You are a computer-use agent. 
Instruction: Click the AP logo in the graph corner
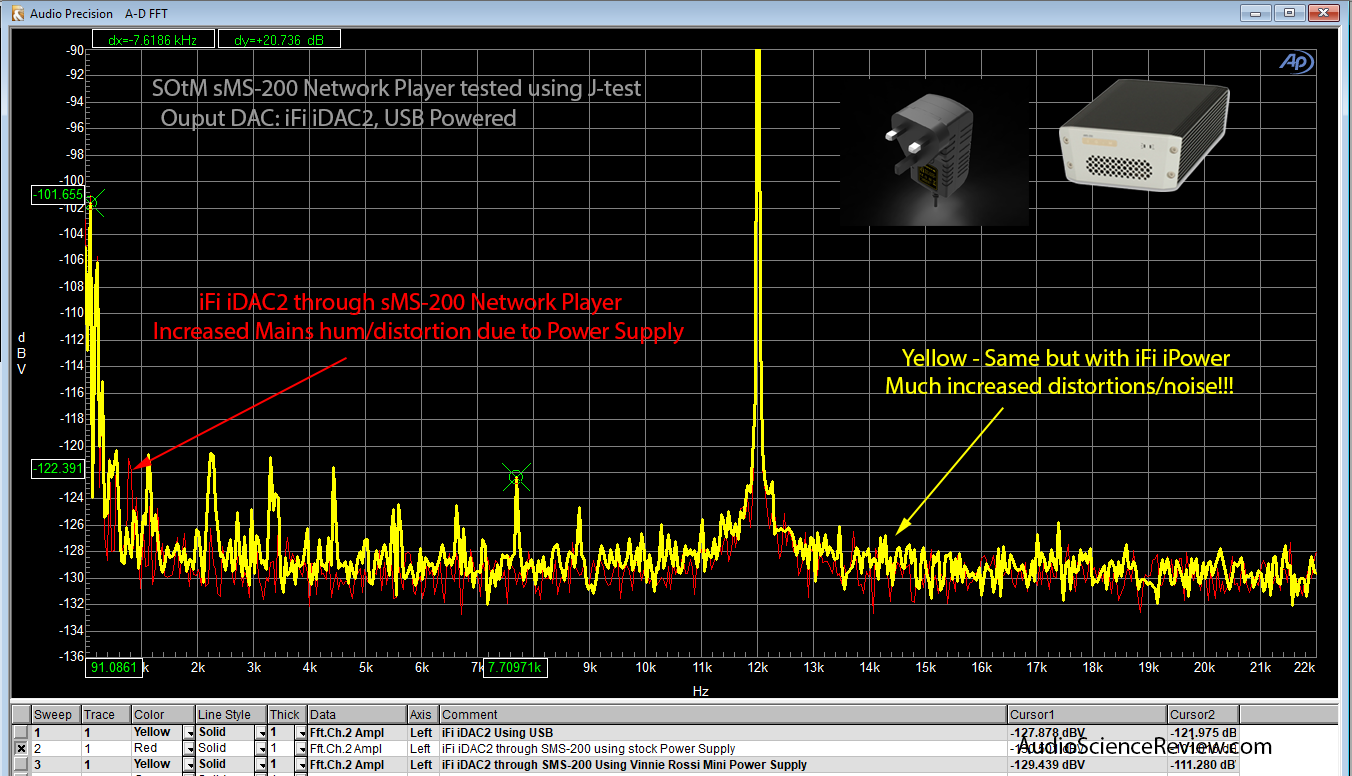[x=1297, y=62]
